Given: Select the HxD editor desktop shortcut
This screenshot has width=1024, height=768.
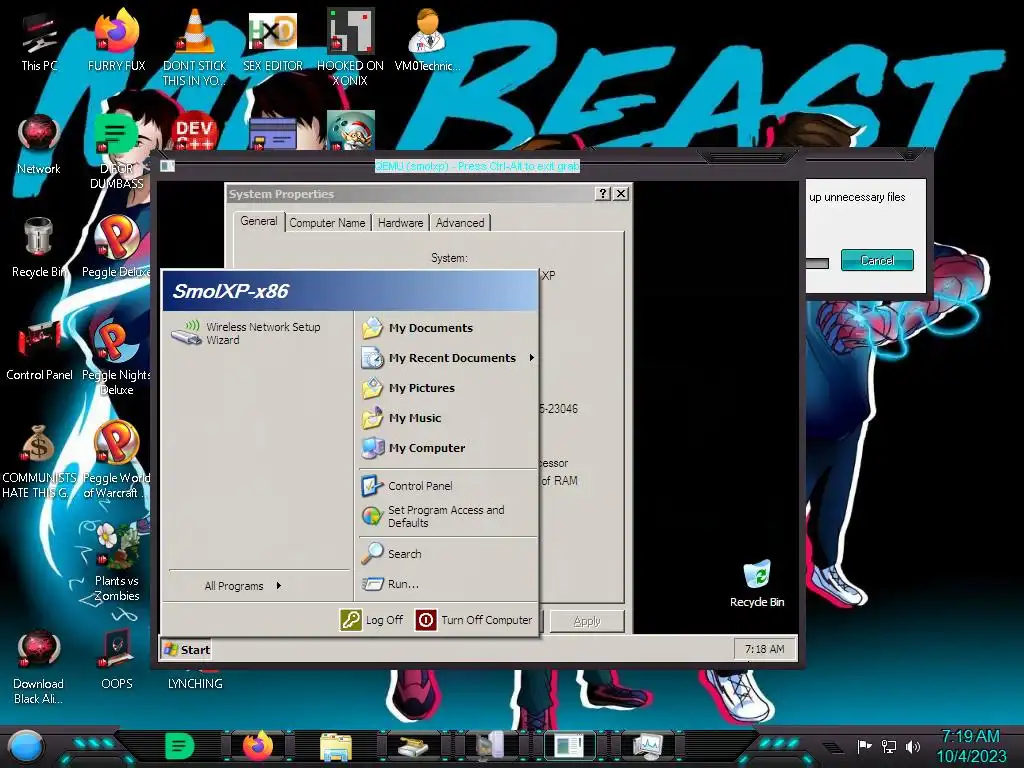Looking at the screenshot, I should point(272,41).
